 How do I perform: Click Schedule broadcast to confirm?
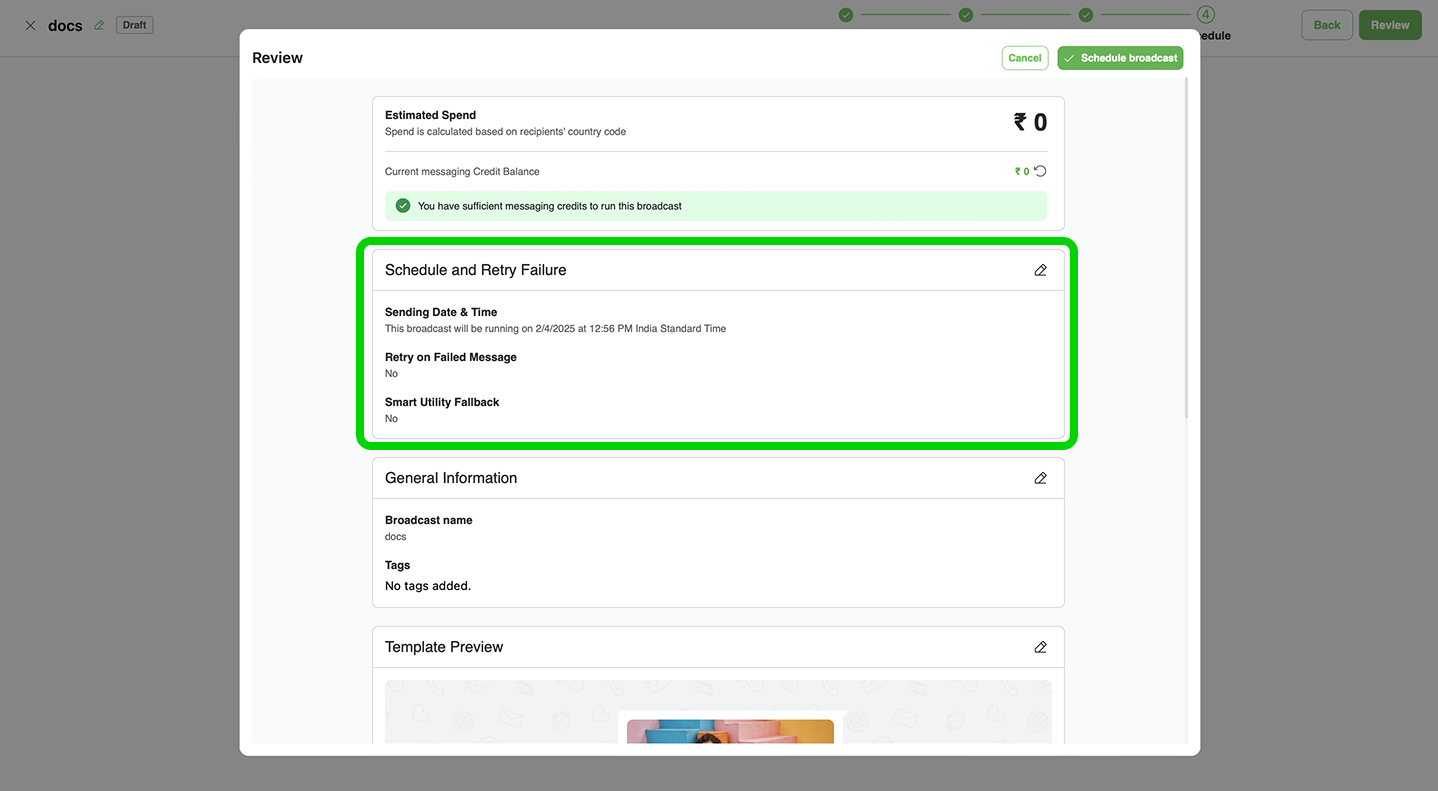click(1120, 58)
